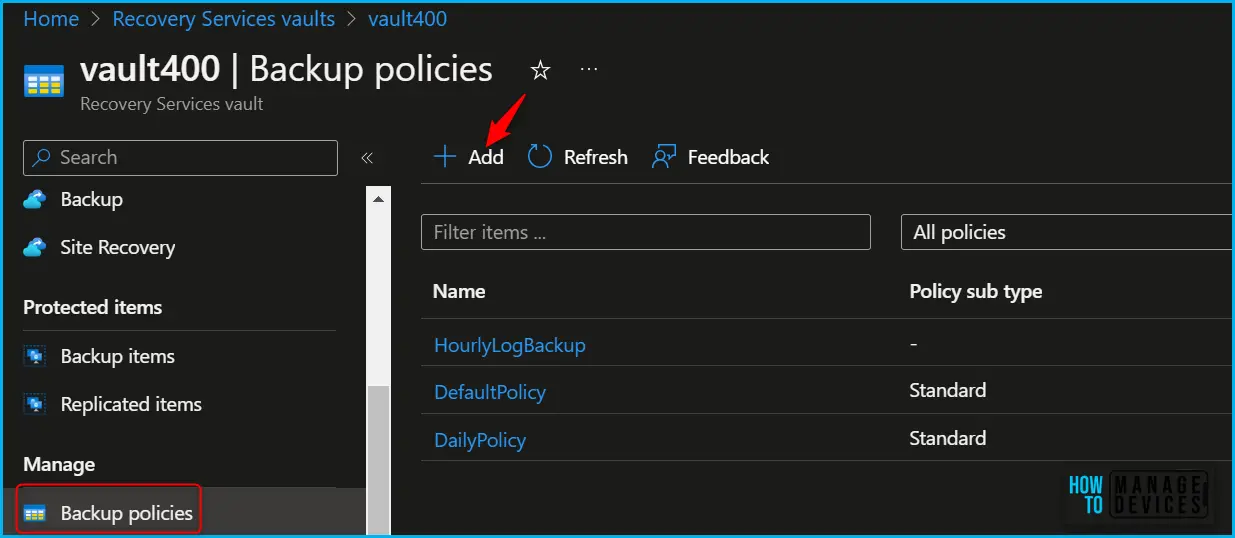Click the sidebar scrollbar thumb

point(379,460)
